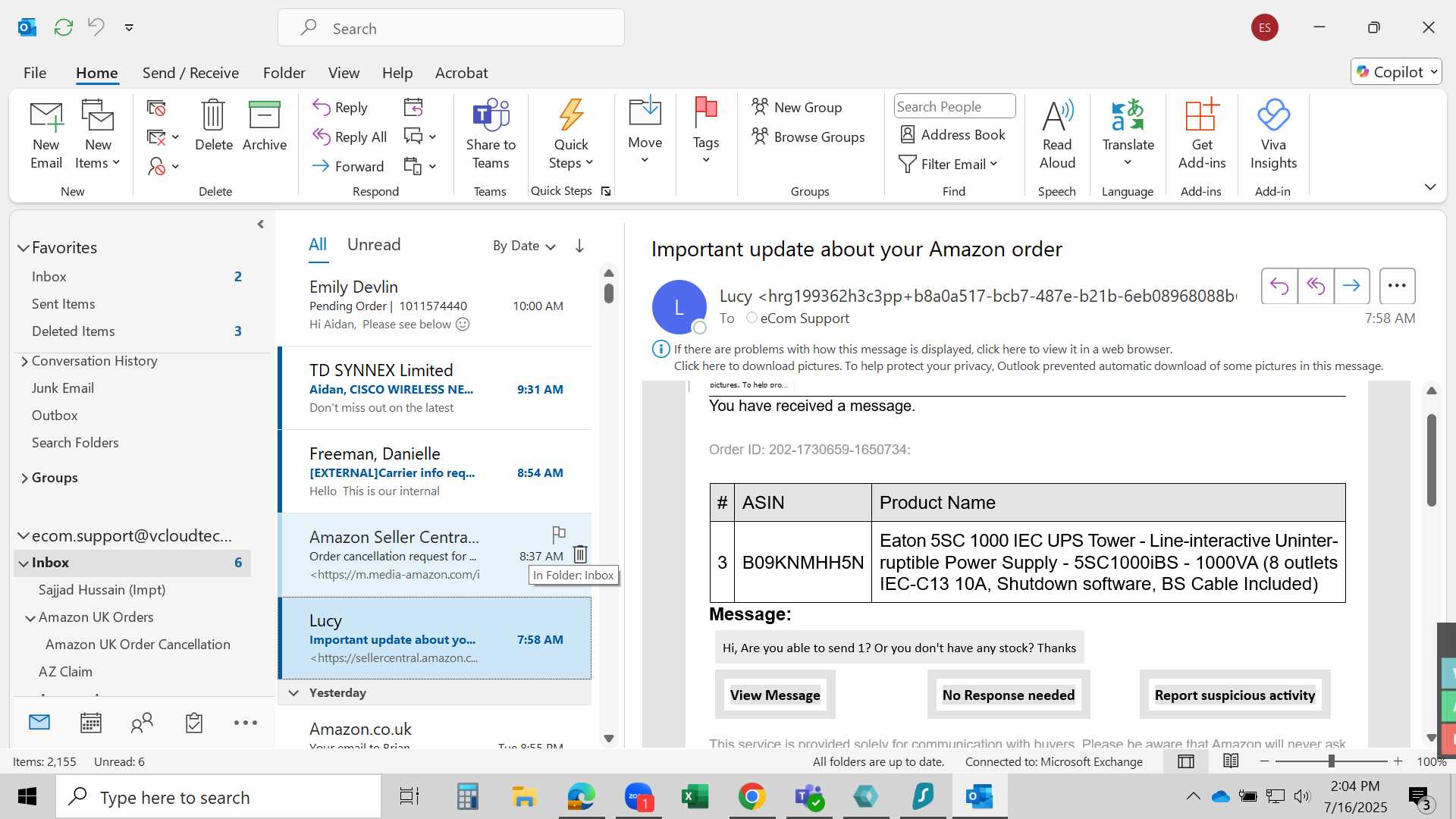The image size is (1456, 819).
Task: Expand the Groups section
Action: point(24,478)
